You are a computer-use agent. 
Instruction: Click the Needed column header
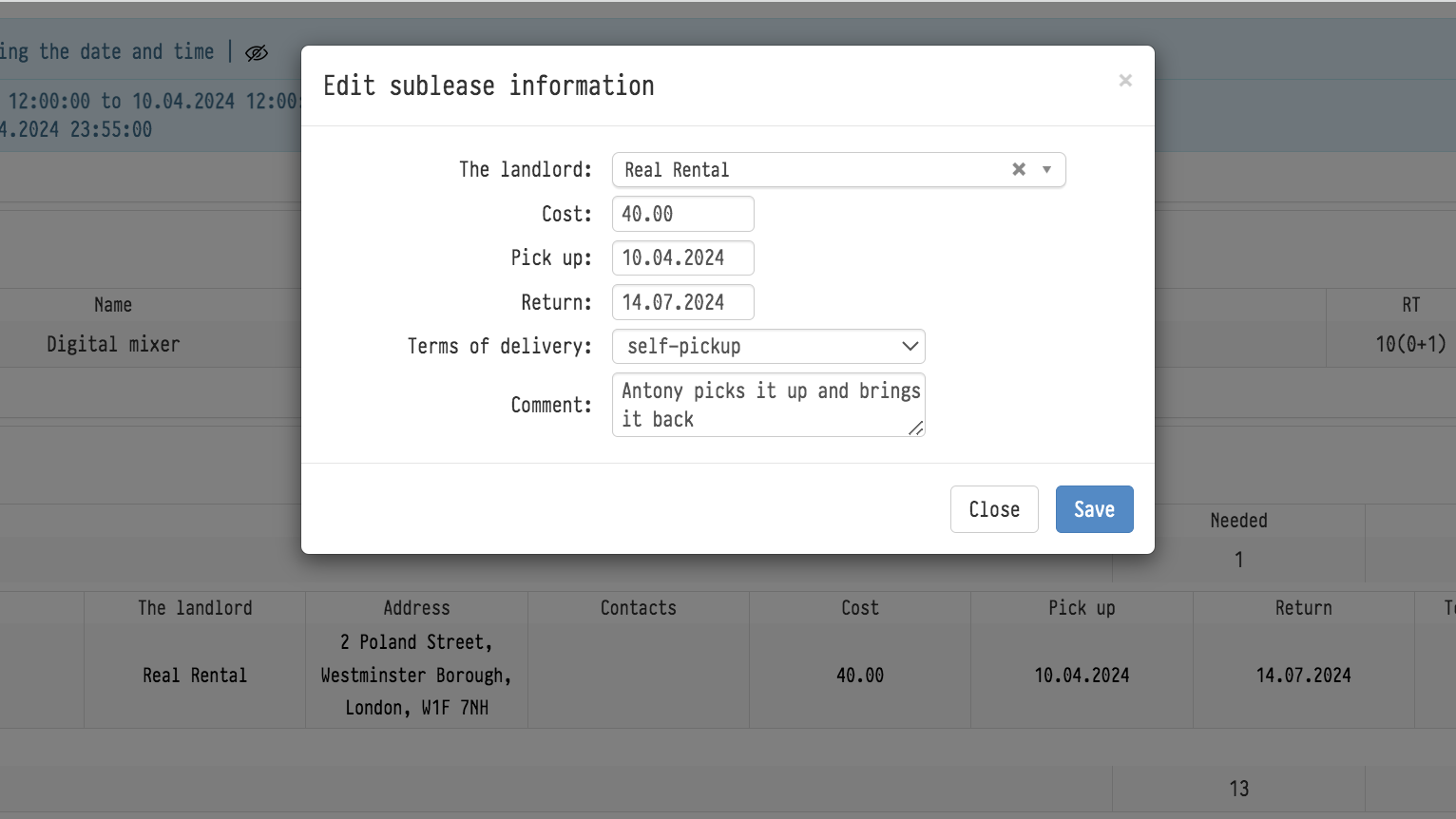click(1238, 521)
